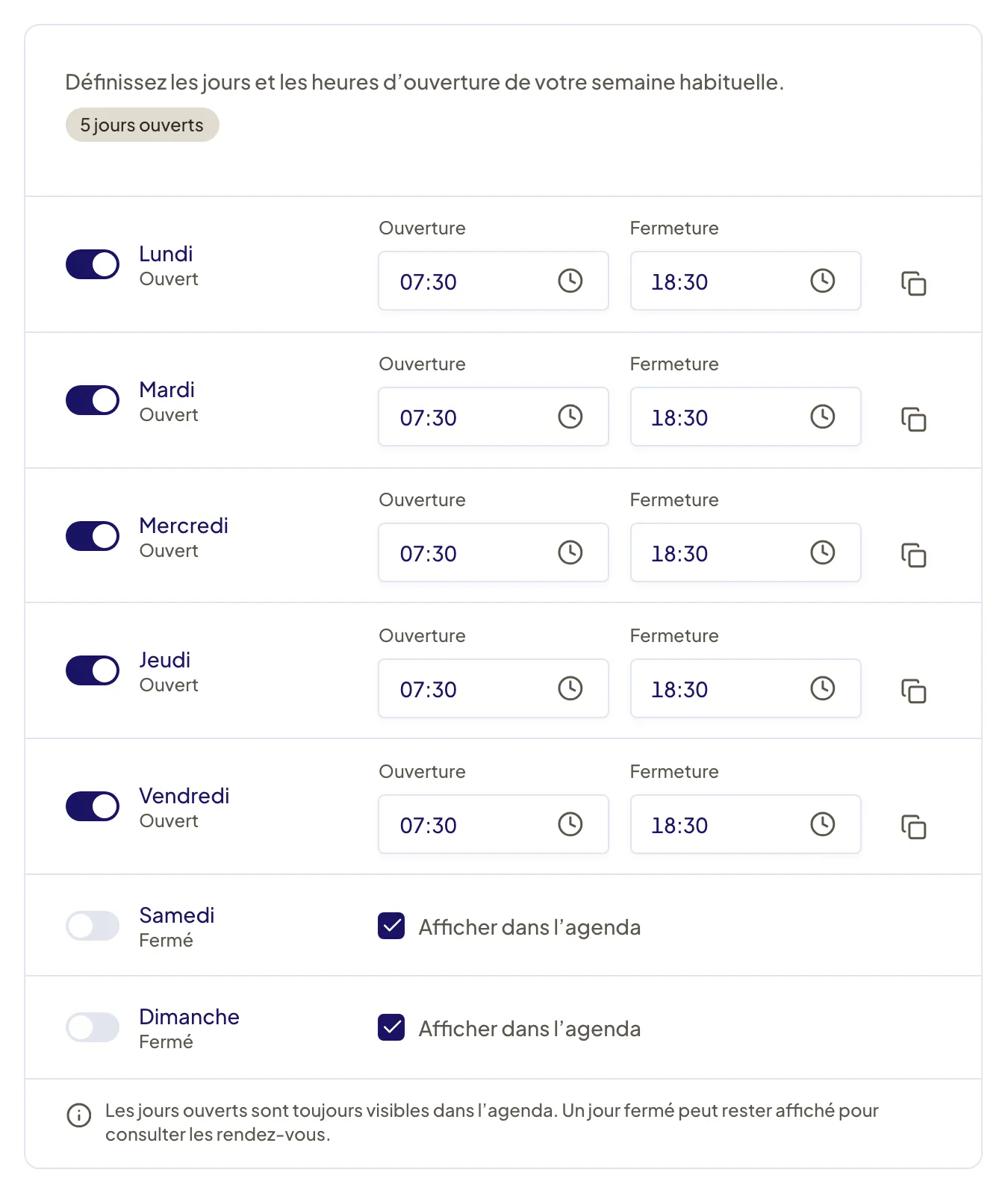This screenshot has width=1008, height=1193.
Task: Click the Jeudi Ouverture time field
Action: tap(494, 688)
